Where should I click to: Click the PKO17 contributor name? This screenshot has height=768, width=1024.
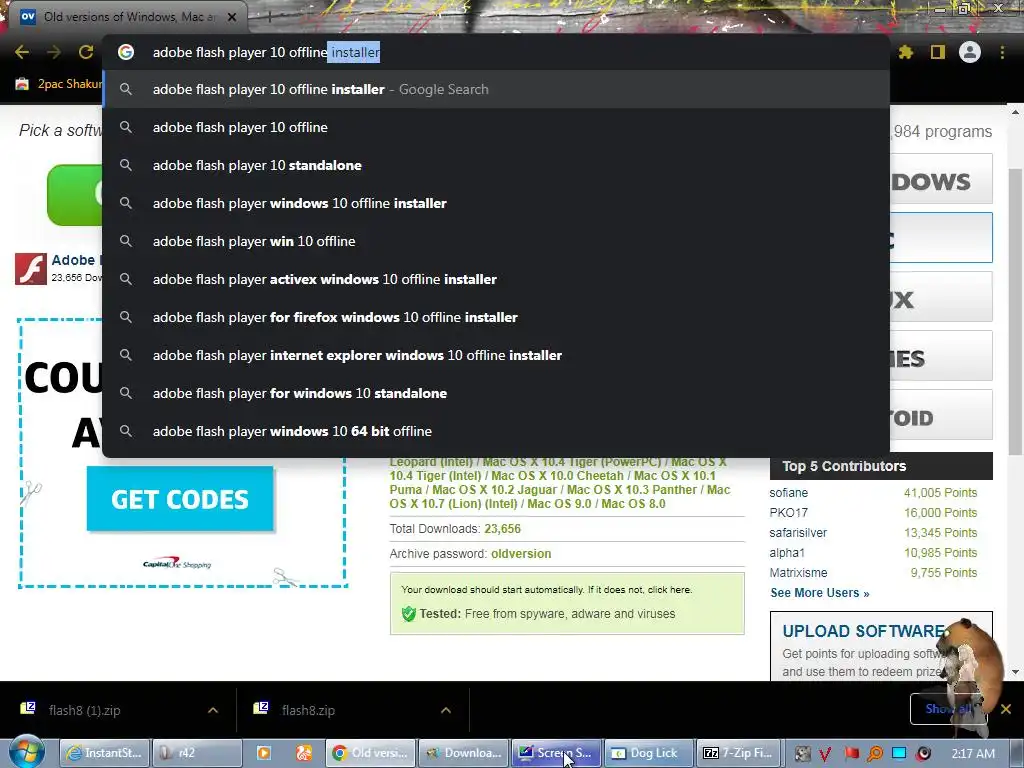tap(788, 513)
